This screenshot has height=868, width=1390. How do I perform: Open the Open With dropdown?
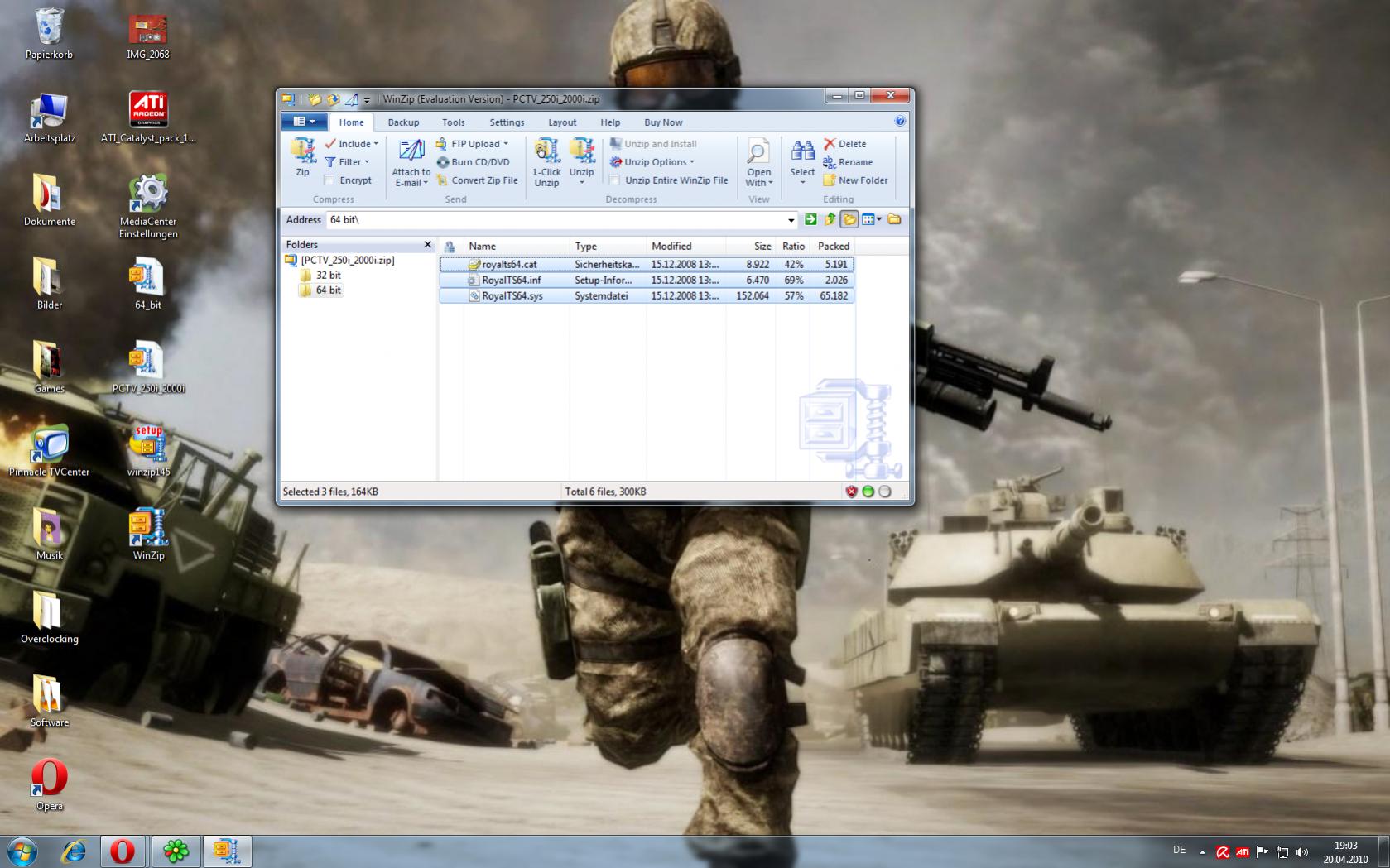click(x=758, y=163)
